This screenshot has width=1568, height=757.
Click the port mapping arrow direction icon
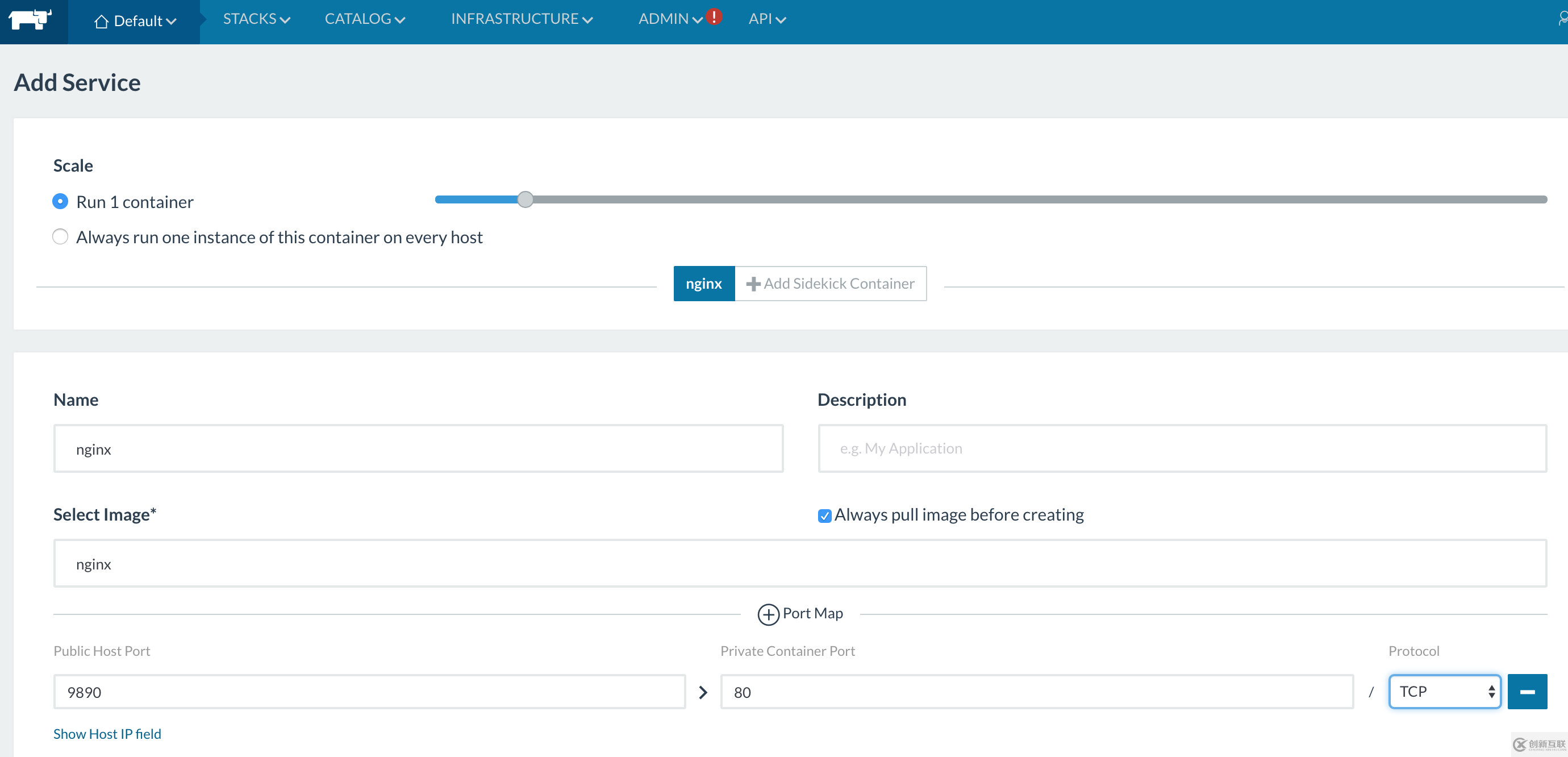[x=702, y=692]
